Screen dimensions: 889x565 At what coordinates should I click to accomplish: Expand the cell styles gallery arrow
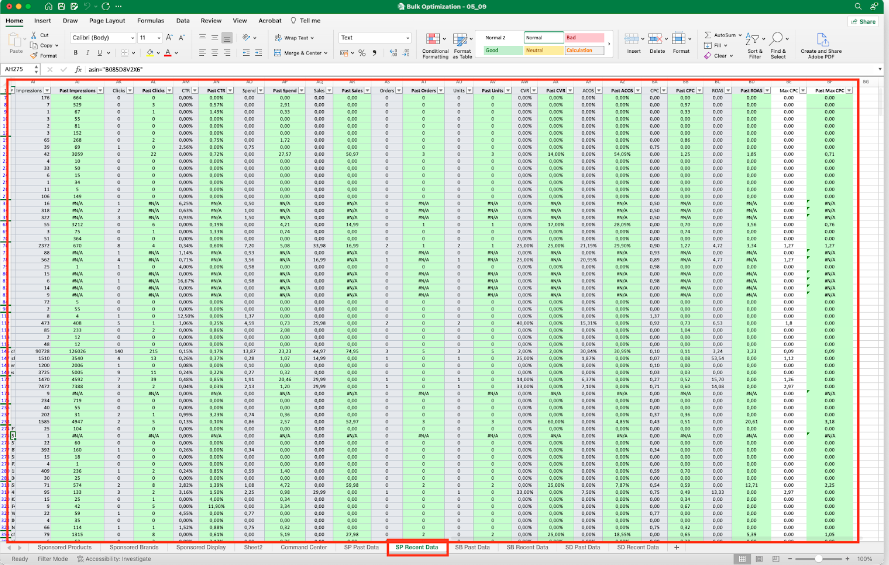point(609,44)
